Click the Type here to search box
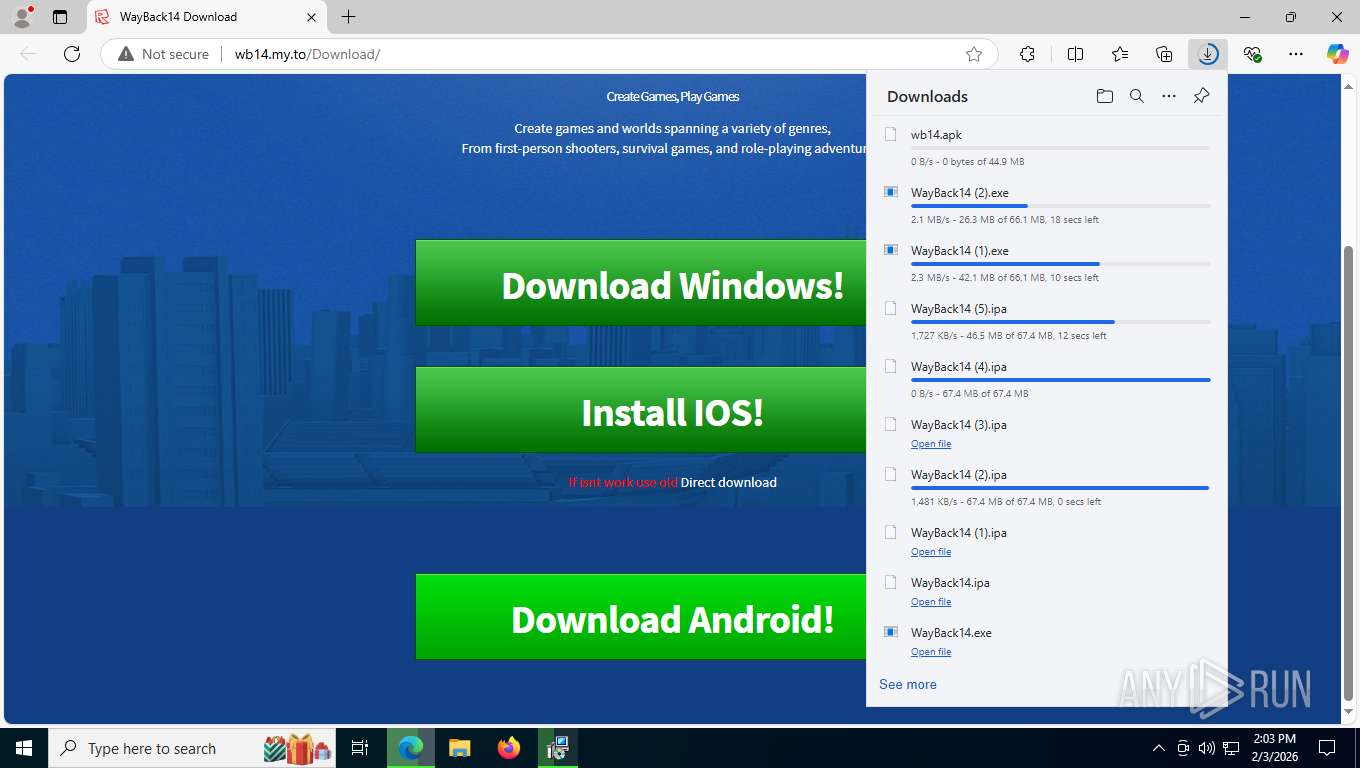 pyautogui.click(x=192, y=748)
